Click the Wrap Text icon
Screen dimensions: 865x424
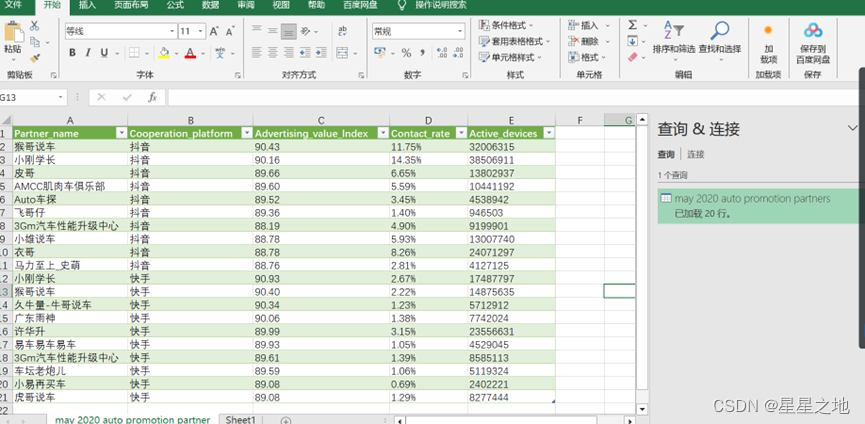(x=343, y=31)
